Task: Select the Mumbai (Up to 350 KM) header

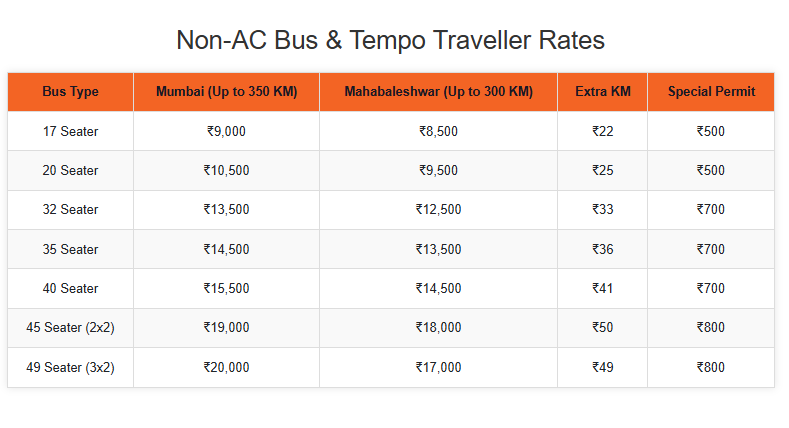Action: click(226, 92)
